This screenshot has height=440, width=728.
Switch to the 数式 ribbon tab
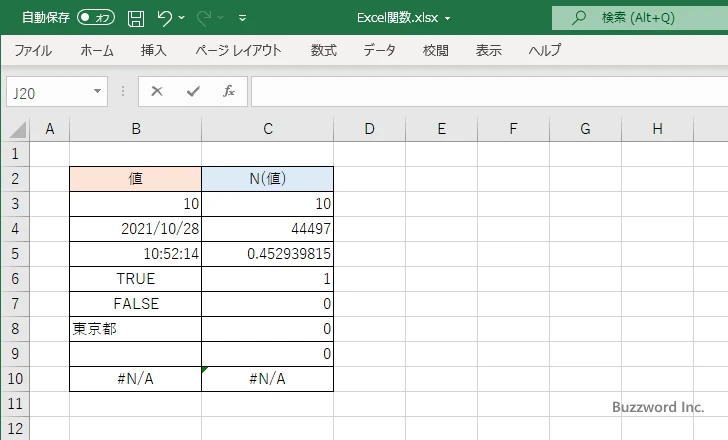[323, 50]
